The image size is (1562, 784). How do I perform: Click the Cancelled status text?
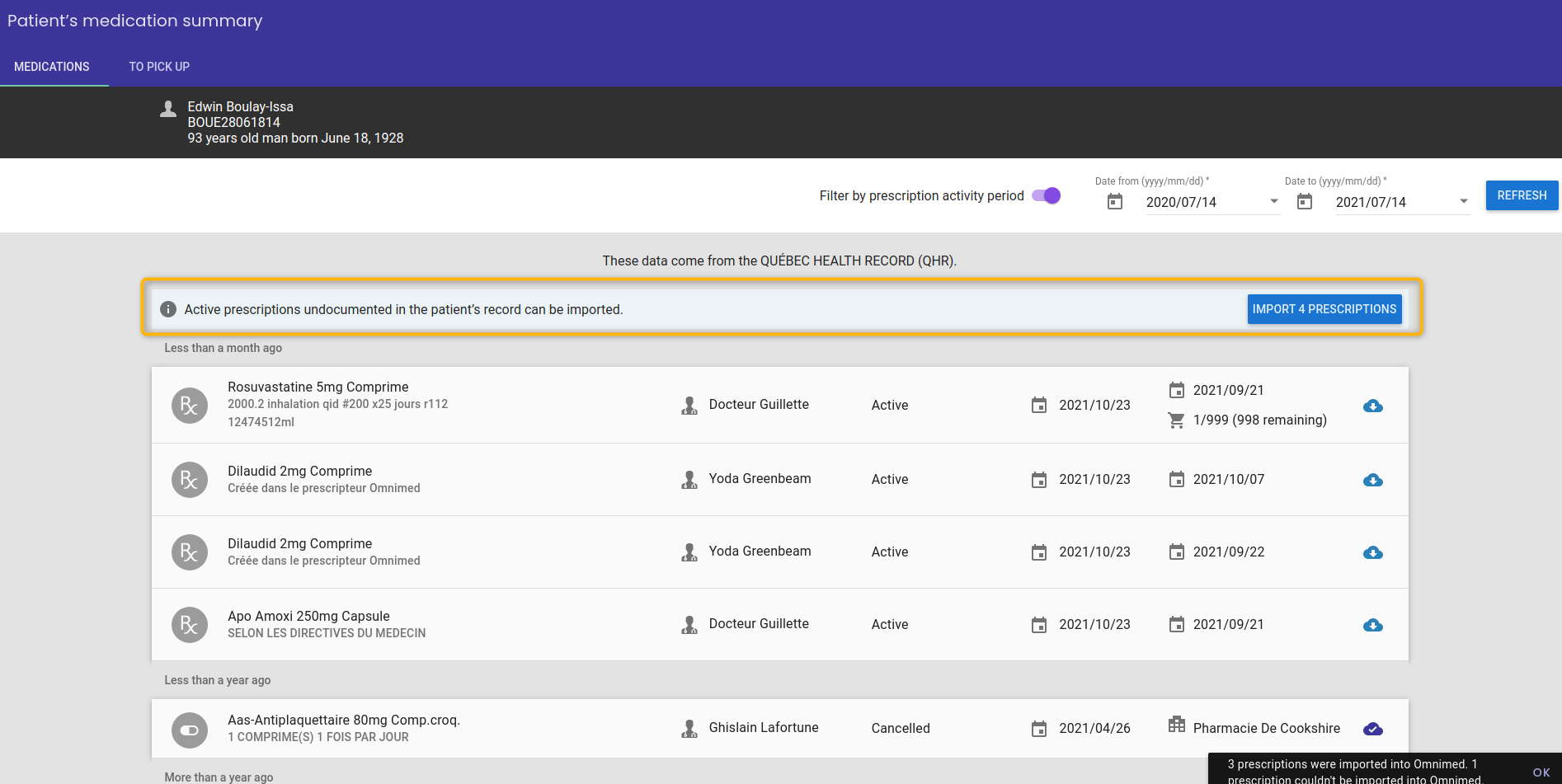pyautogui.click(x=901, y=729)
